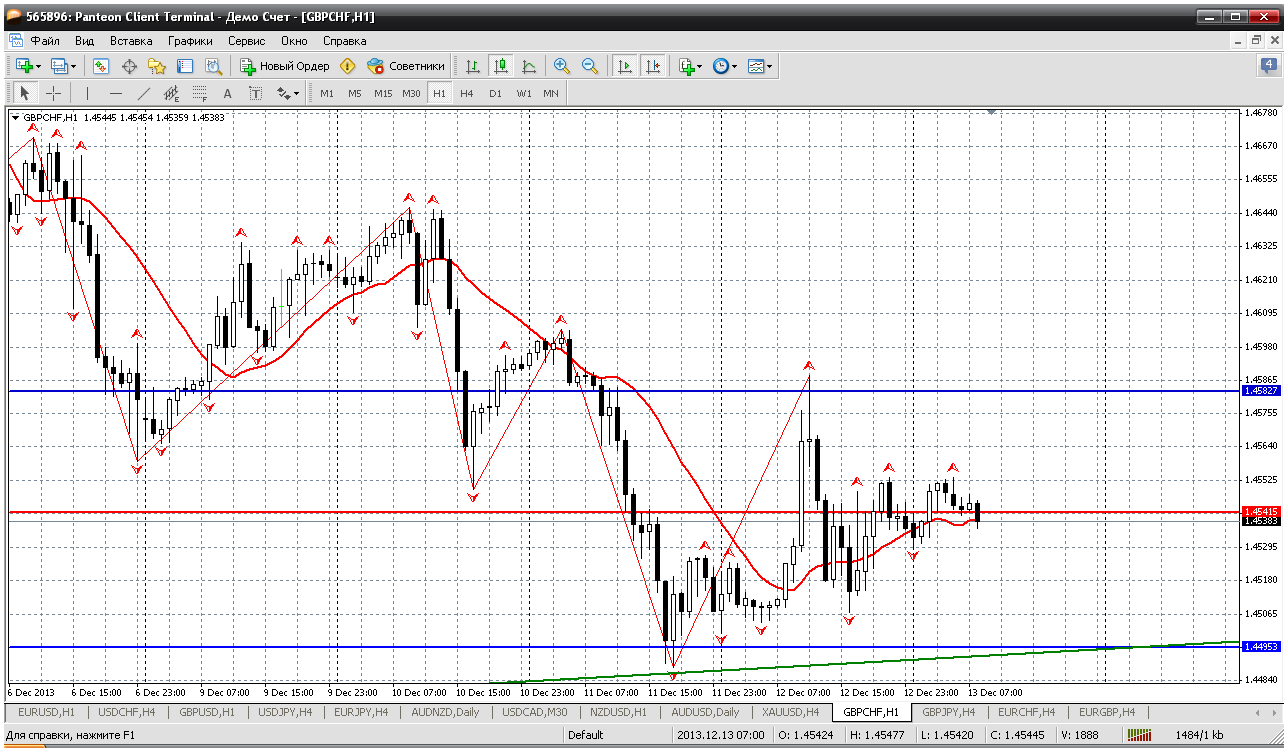Click the grey chart shift marker triangle
Screen dimensions: 1288x748
coord(992,113)
